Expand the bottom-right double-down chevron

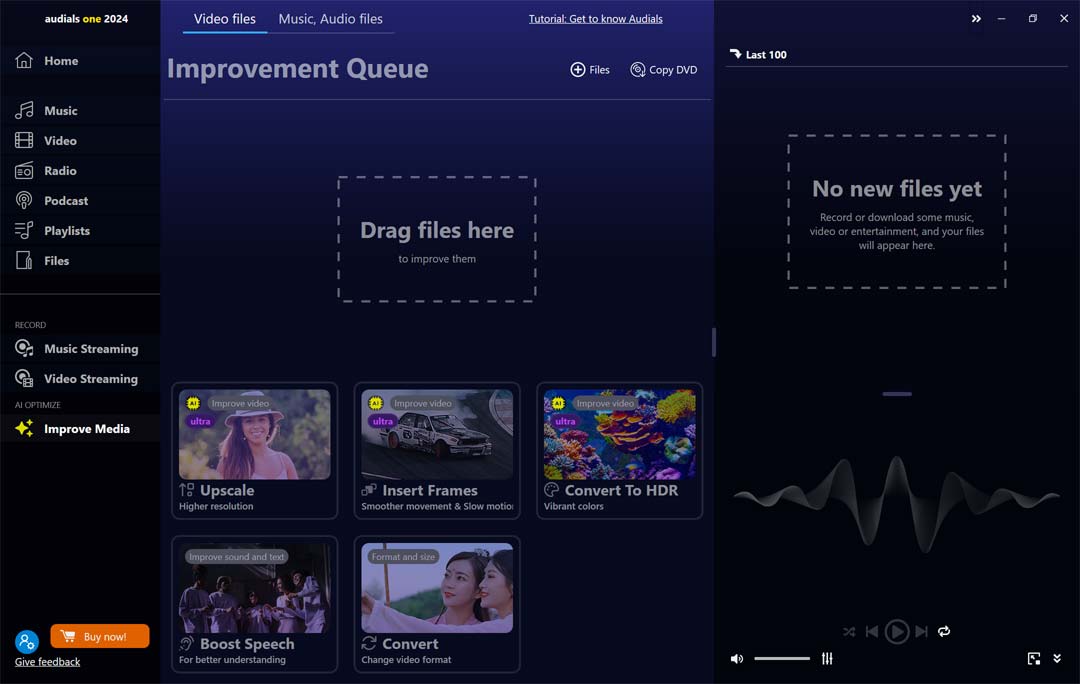pos(1057,658)
